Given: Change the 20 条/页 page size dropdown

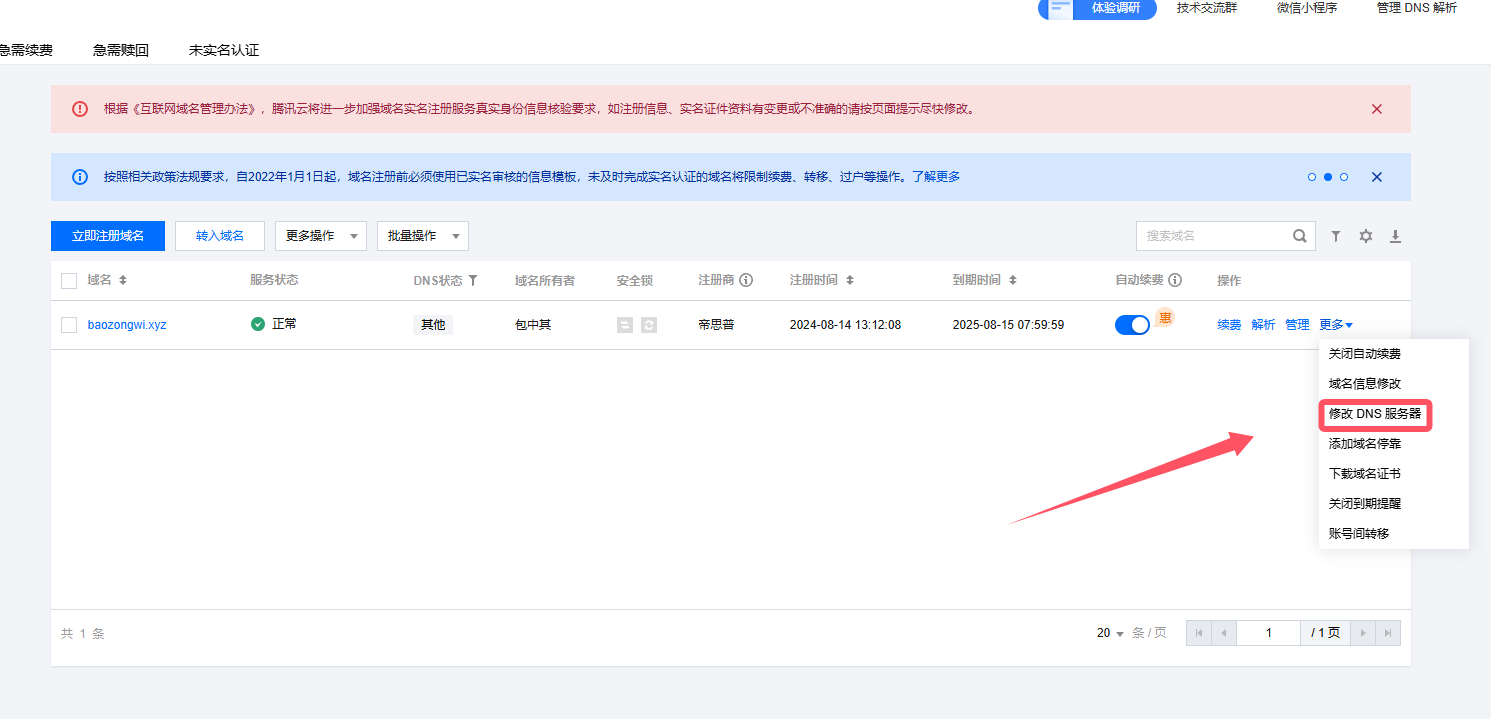Looking at the screenshot, I should tap(1111, 633).
